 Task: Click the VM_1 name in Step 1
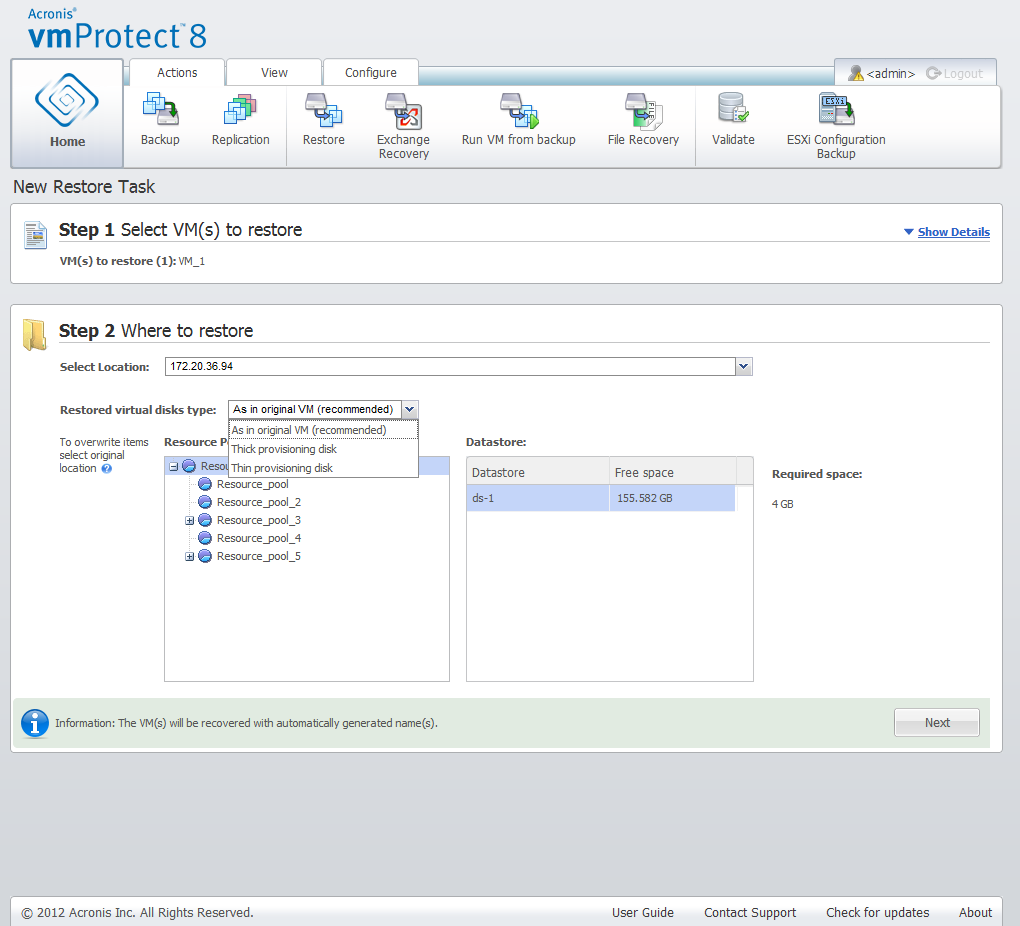click(192, 261)
